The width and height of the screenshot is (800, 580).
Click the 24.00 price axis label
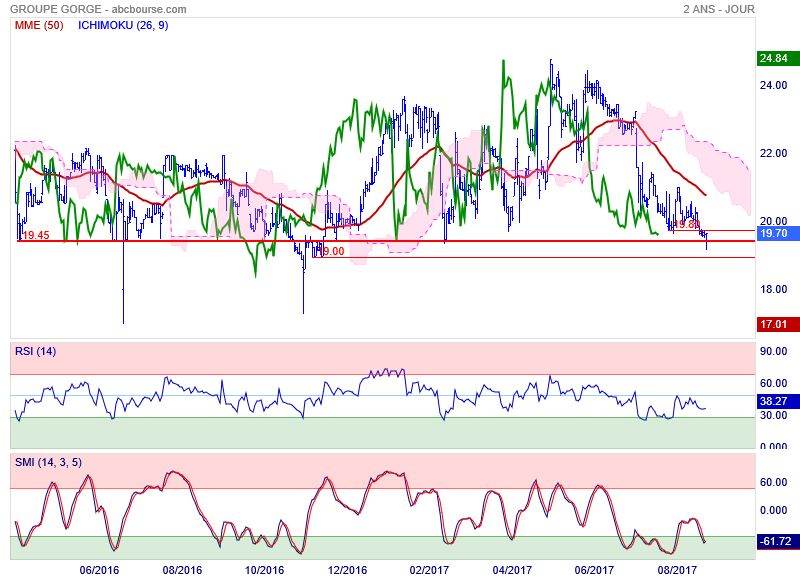(x=773, y=85)
